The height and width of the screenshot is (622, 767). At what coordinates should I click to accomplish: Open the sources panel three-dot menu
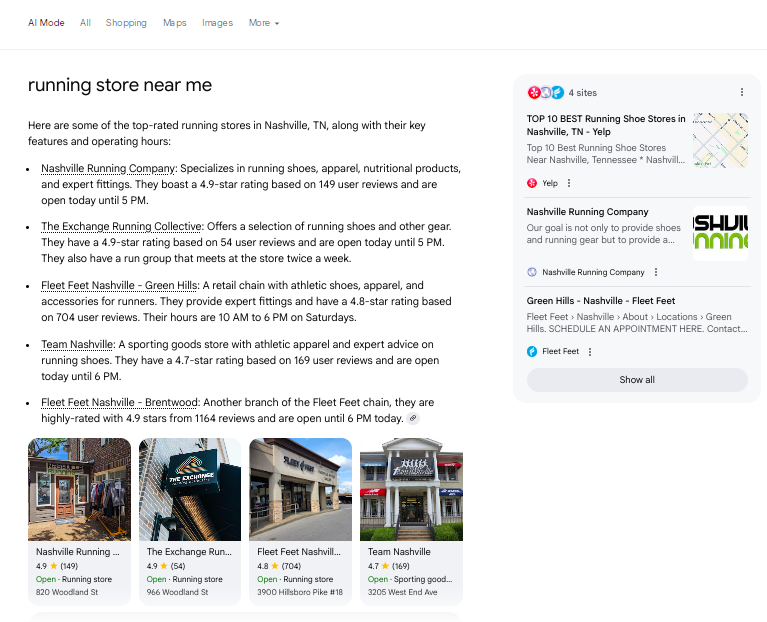pyautogui.click(x=742, y=92)
